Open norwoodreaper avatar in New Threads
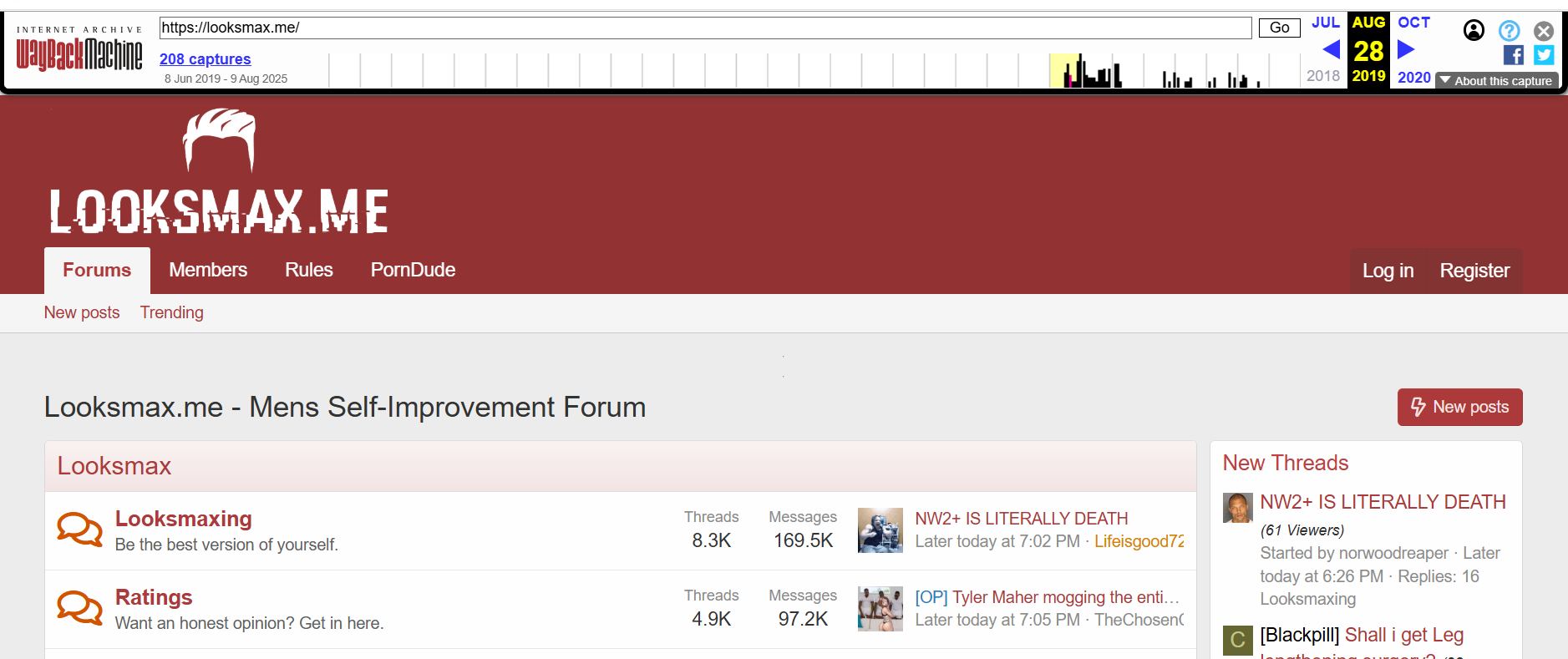The width and height of the screenshot is (1568, 659). 1237,507
